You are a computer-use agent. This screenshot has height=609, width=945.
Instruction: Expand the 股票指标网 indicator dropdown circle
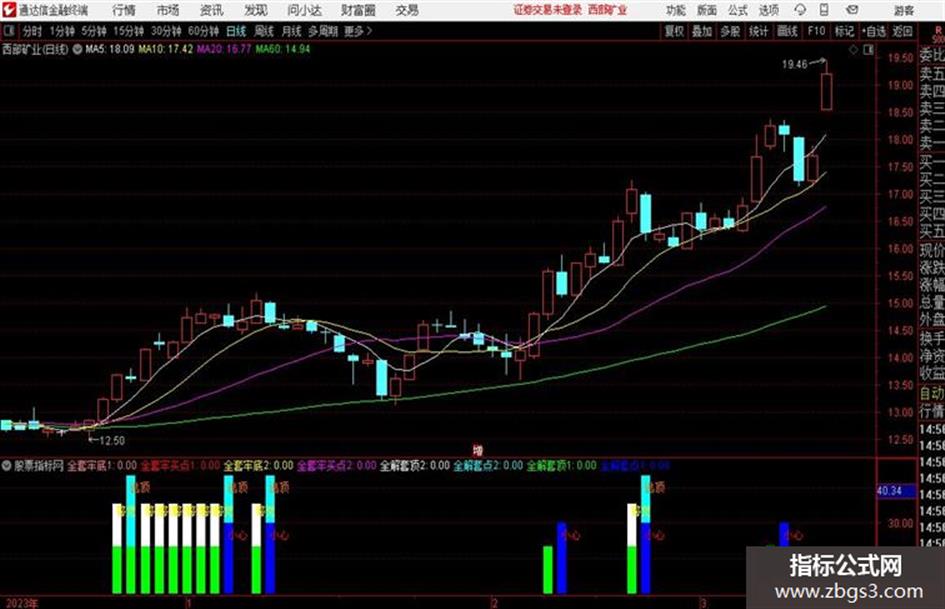pyautogui.click(x=7, y=465)
